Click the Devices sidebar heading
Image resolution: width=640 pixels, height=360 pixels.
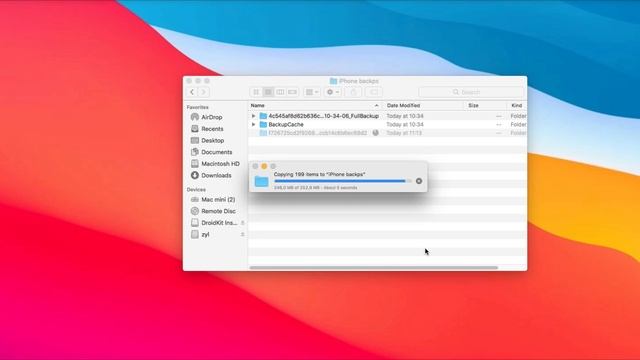(196, 189)
